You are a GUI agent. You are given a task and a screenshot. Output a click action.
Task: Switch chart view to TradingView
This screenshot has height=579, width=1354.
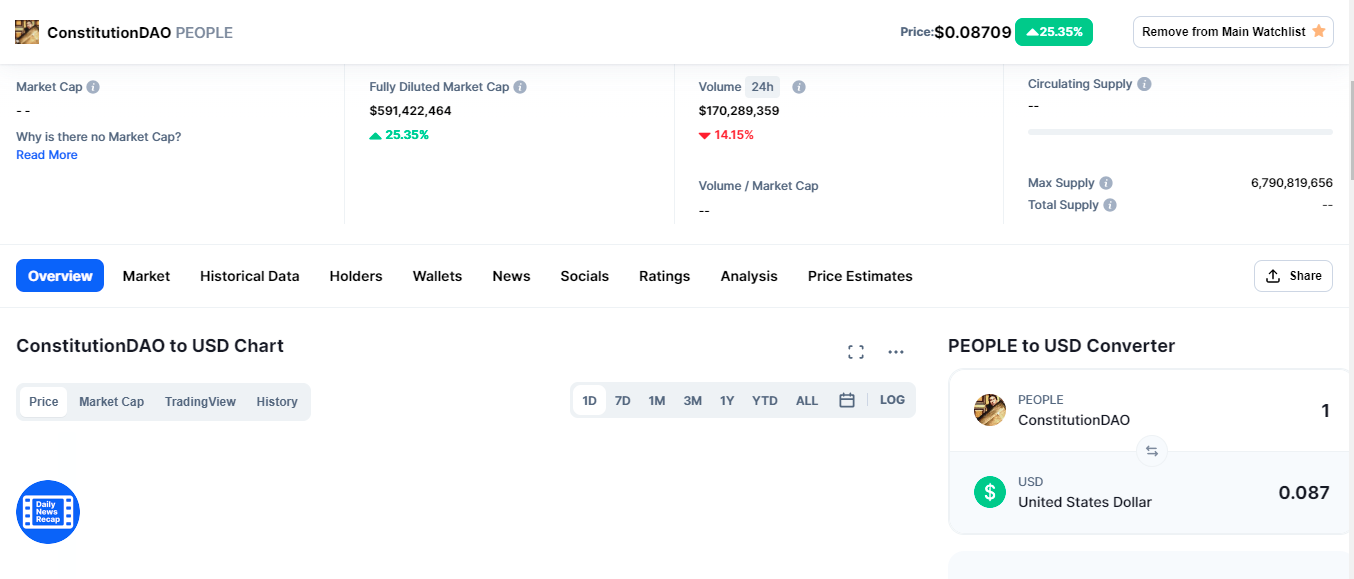(x=200, y=402)
